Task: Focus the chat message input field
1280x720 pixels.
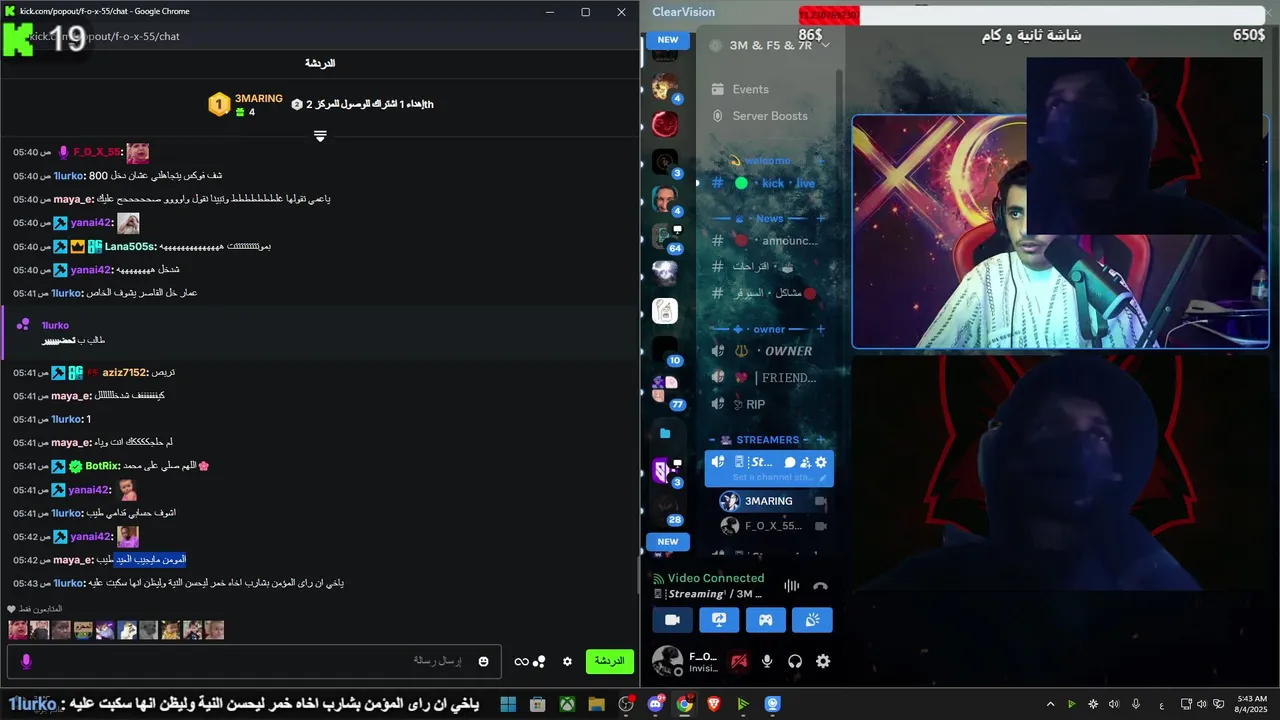Action: point(254,661)
